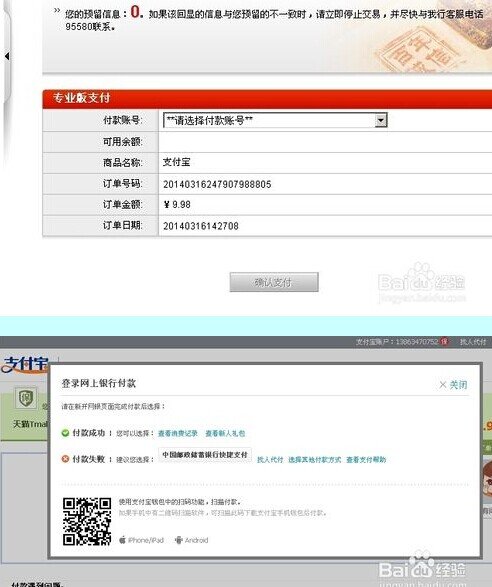This screenshot has width=492, height=587.
Task: Click 找人代付 in the top gray bar
Action: (x=473, y=342)
